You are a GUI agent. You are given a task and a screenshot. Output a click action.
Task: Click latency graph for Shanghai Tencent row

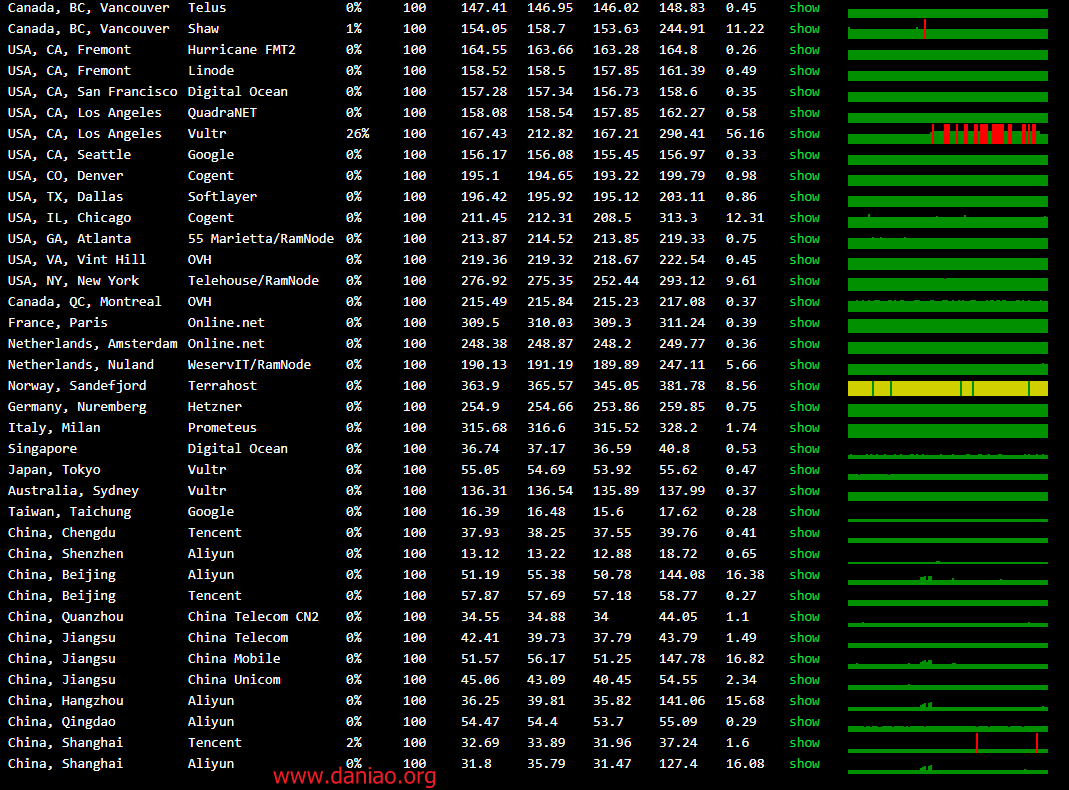point(947,745)
